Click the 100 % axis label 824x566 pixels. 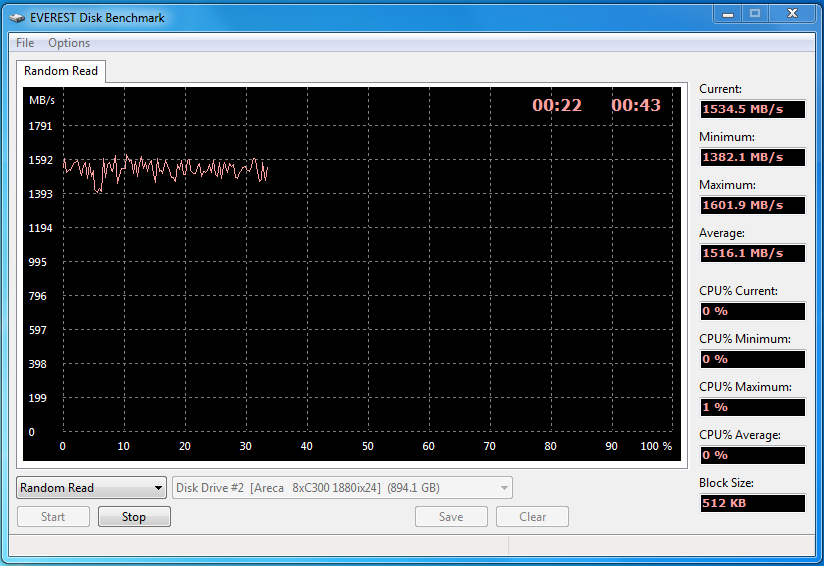[656, 446]
